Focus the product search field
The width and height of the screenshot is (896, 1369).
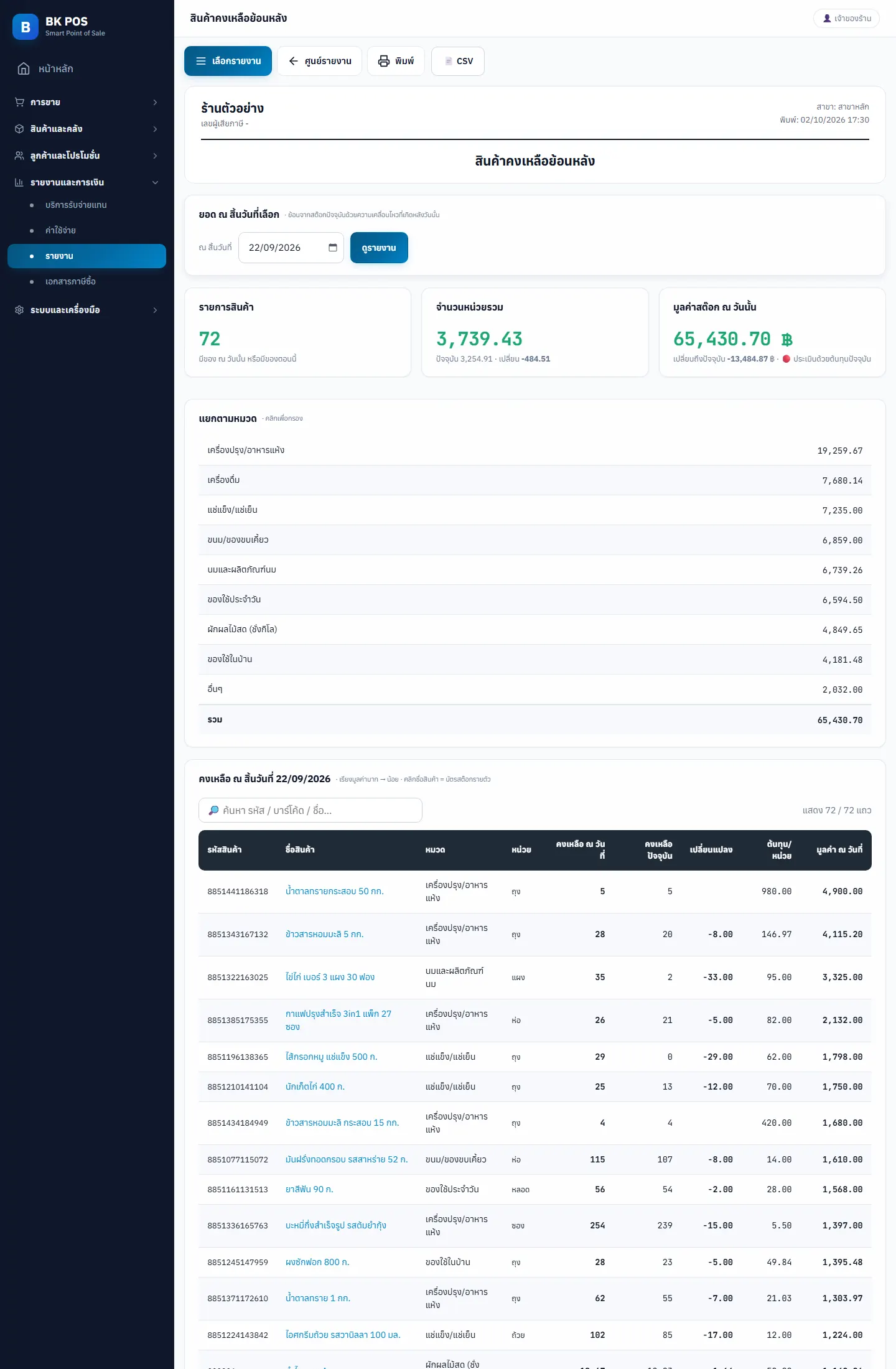click(310, 810)
